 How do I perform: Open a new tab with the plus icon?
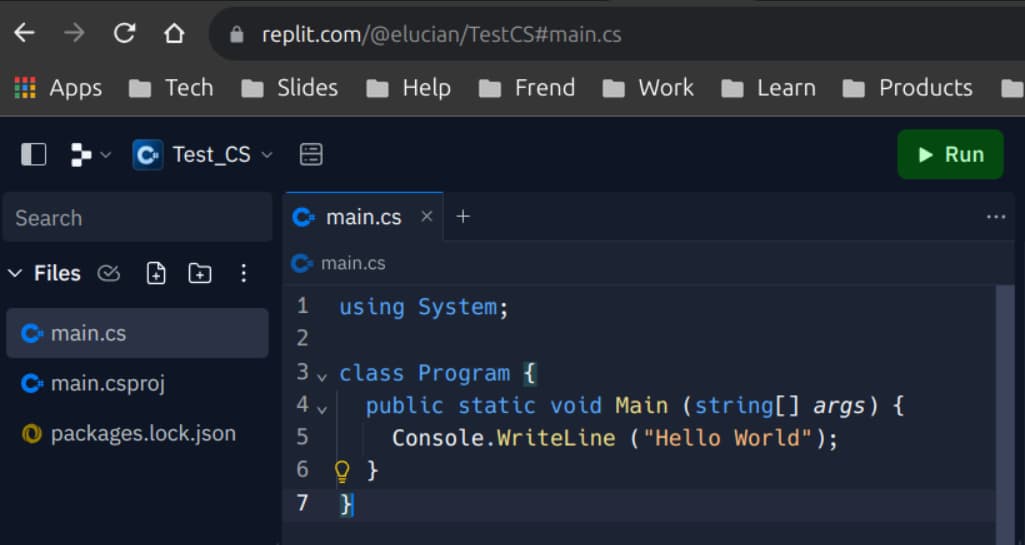tap(463, 216)
